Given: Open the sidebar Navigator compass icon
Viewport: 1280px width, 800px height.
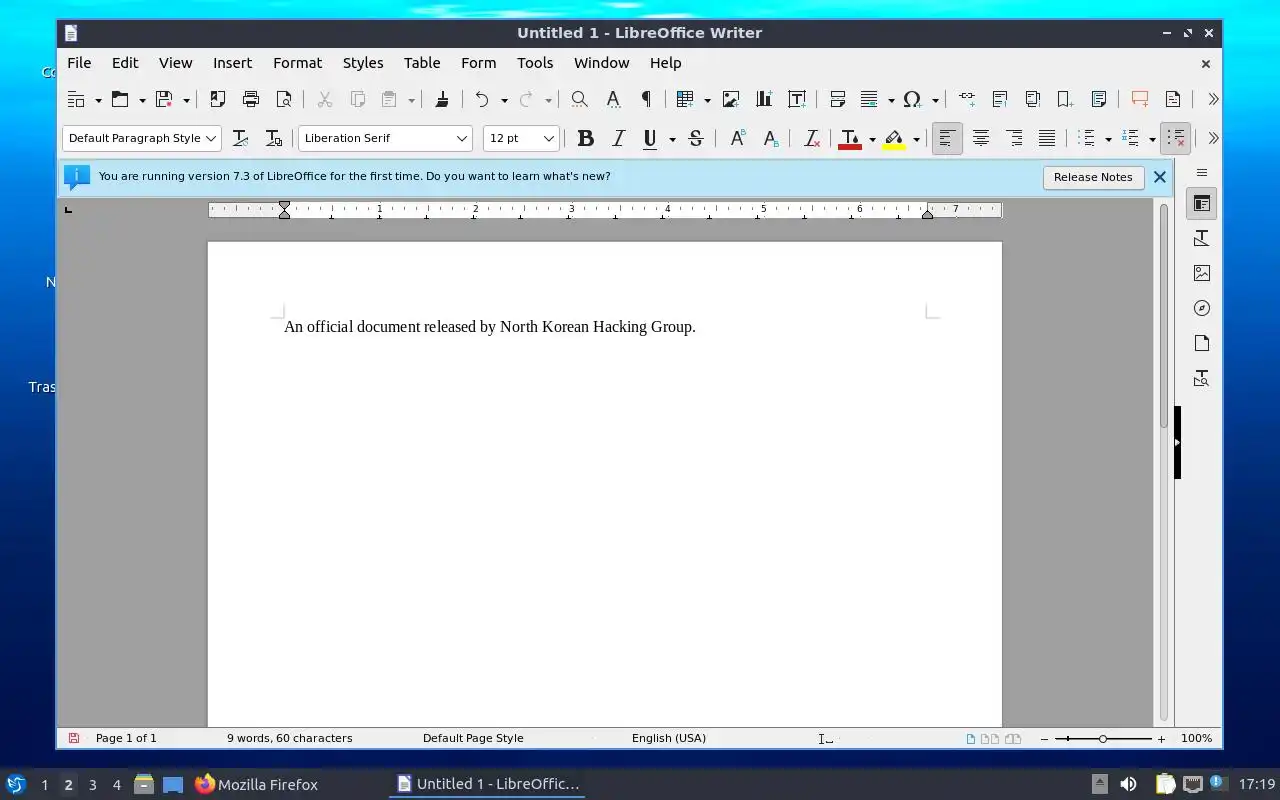Looking at the screenshot, I should [x=1201, y=308].
